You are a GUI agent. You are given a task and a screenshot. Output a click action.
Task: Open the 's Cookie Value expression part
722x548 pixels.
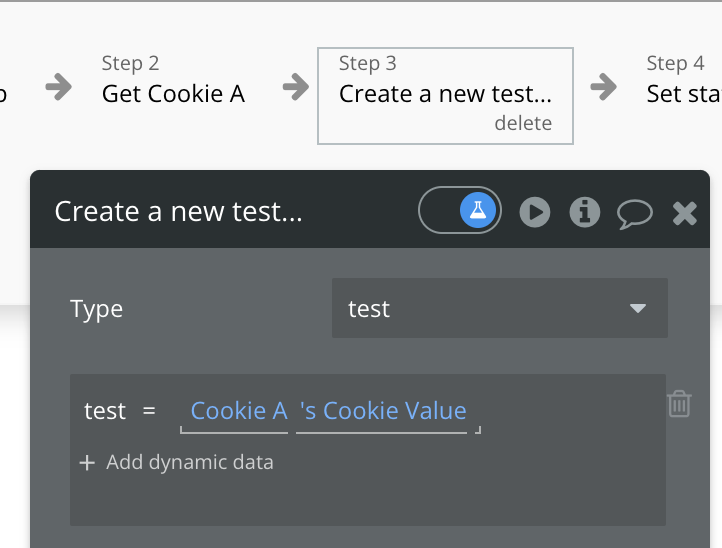click(383, 411)
